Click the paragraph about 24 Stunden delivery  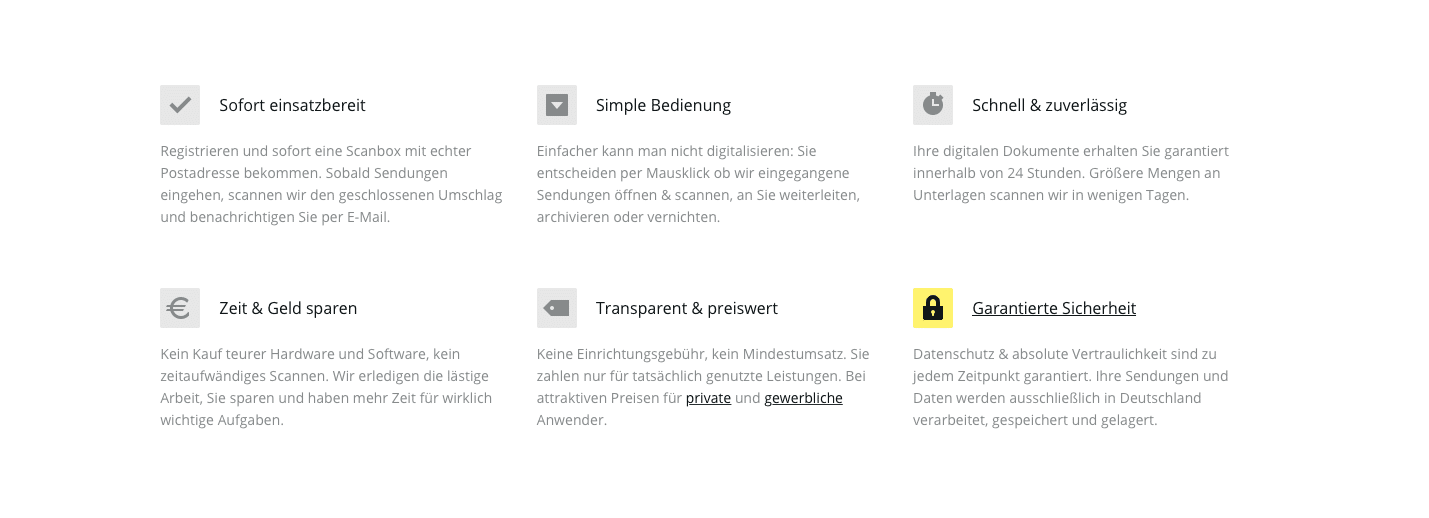point(1071,173)
